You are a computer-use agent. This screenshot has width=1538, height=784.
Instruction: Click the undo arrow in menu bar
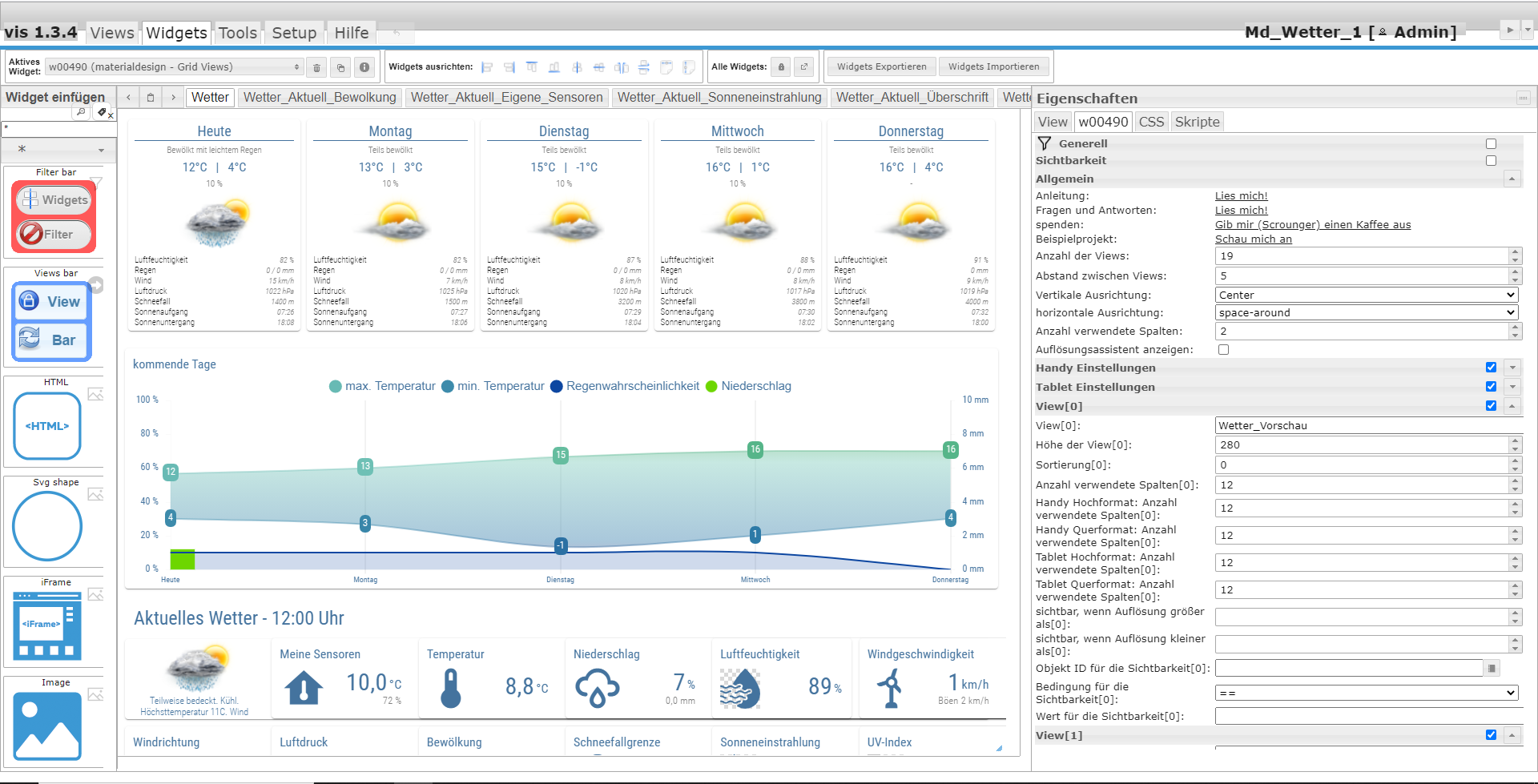397,33
